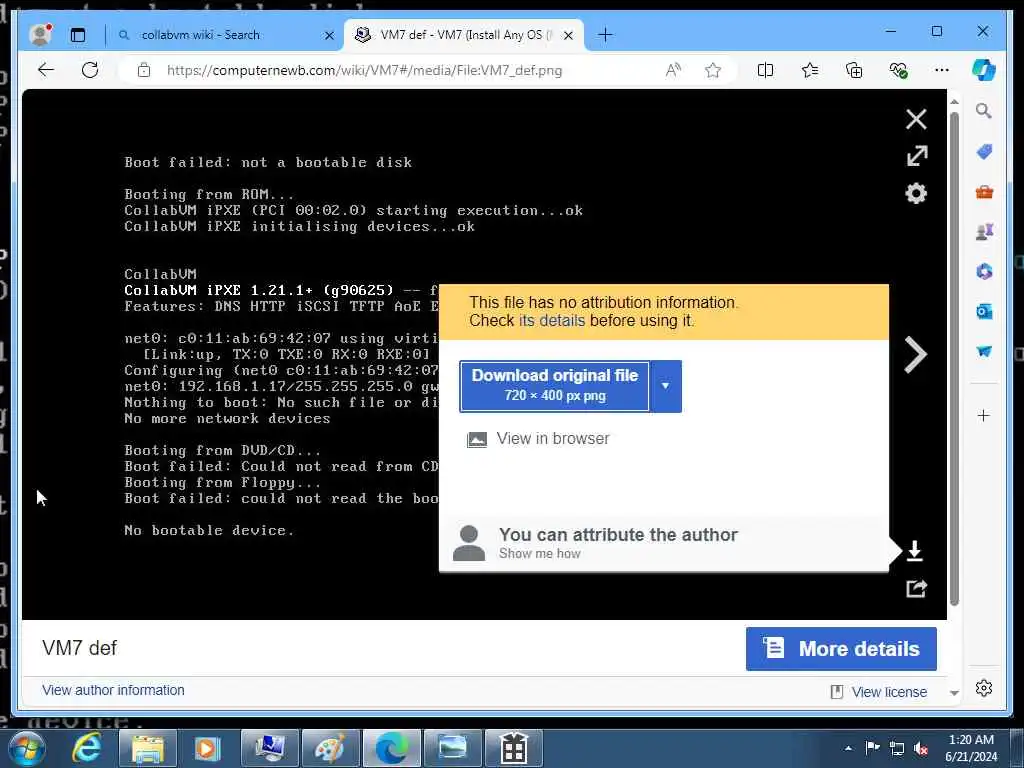
Task: Click Action Center flag tray icon
Action: coord(872,748)
